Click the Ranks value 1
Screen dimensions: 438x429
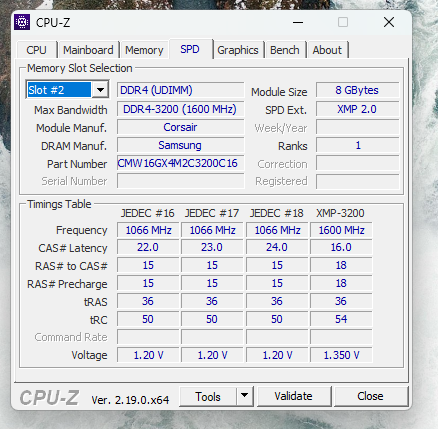(x=357, y=145)
